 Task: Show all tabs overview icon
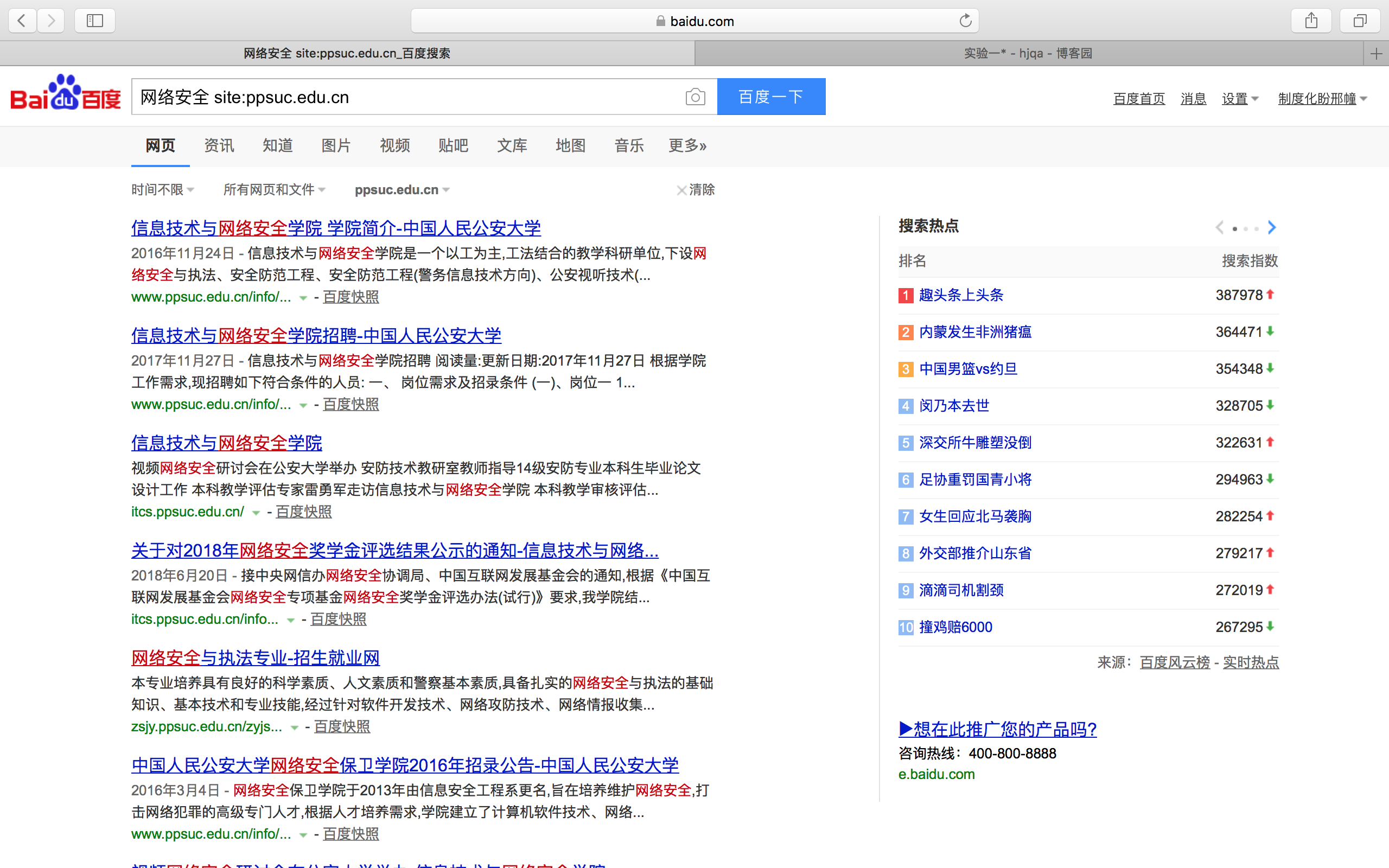[x=1359, y=21]
